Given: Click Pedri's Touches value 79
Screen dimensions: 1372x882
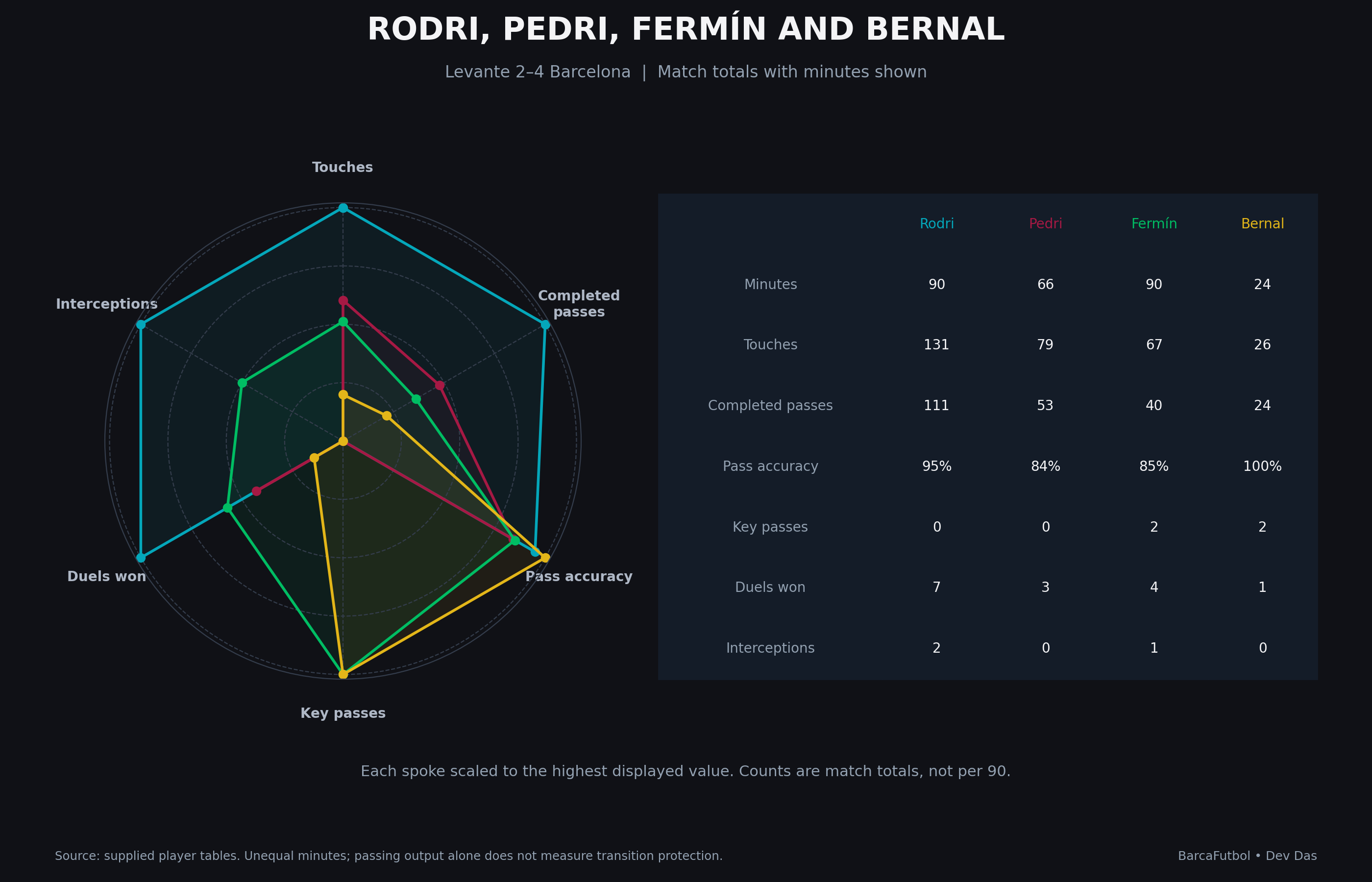Looking at the screenshot, I should click(1045, 345).
